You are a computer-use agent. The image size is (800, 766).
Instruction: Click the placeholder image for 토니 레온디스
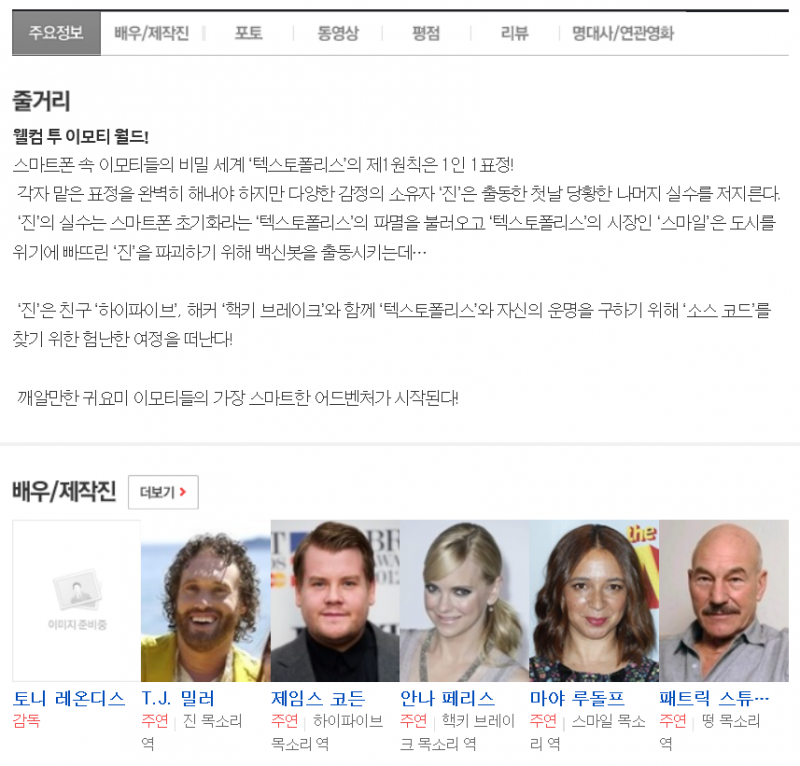[x=76, y=600]
